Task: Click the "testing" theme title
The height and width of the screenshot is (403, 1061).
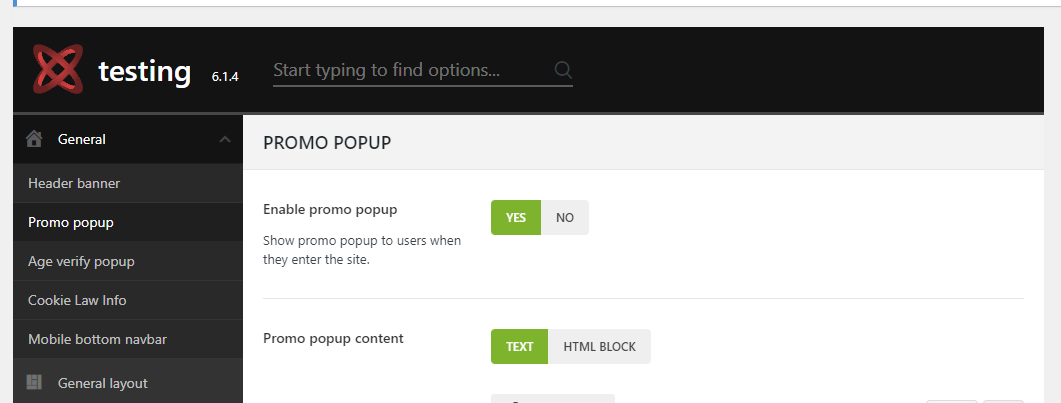Action: (144, 71)
